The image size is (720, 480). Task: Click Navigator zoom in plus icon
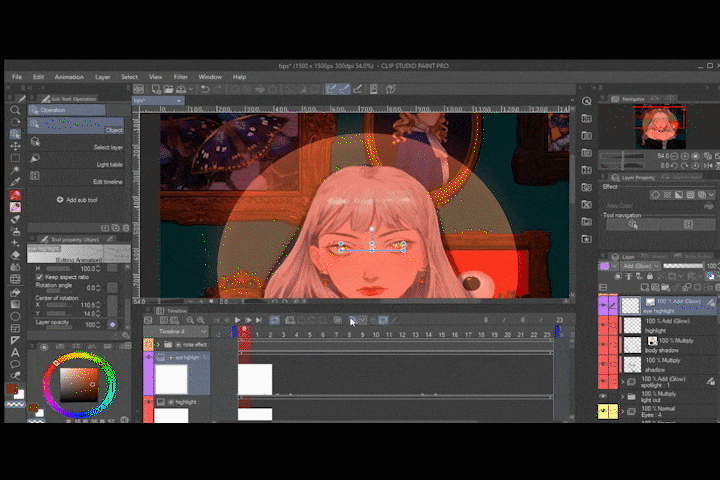(685, 156)
